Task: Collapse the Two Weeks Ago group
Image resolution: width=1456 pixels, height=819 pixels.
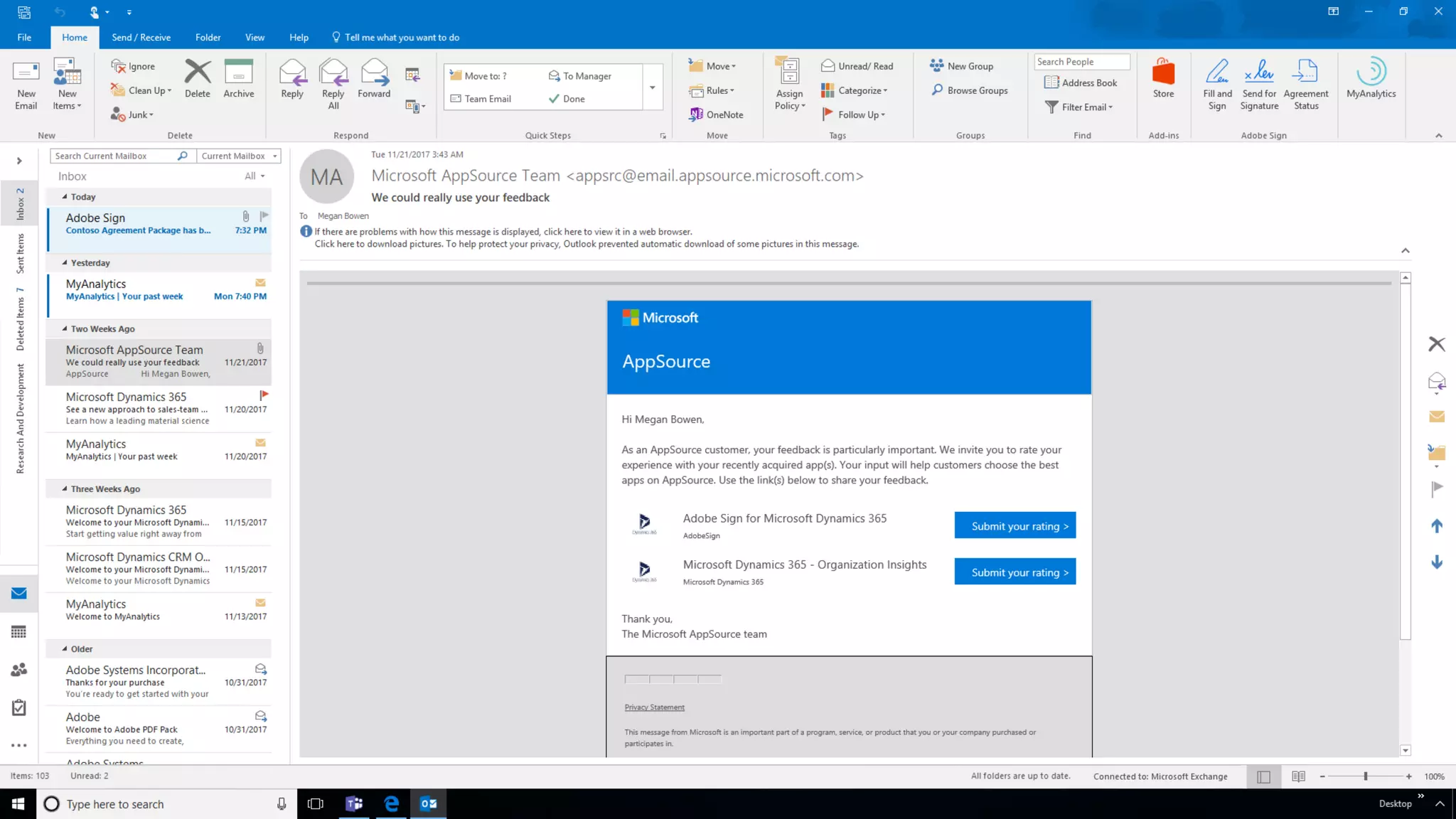Action: coord(65,328)
